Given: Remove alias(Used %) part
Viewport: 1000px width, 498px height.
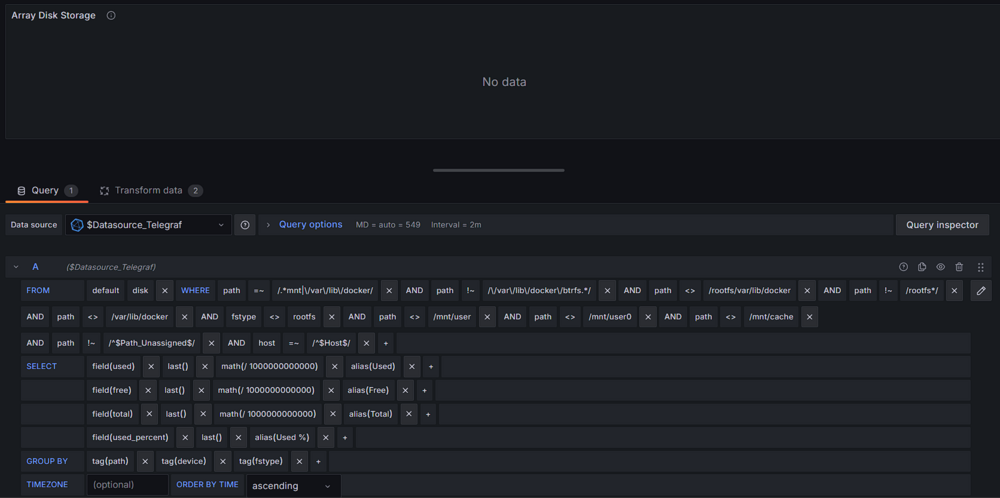Looking at the screenshot, I should pos(326,437).
